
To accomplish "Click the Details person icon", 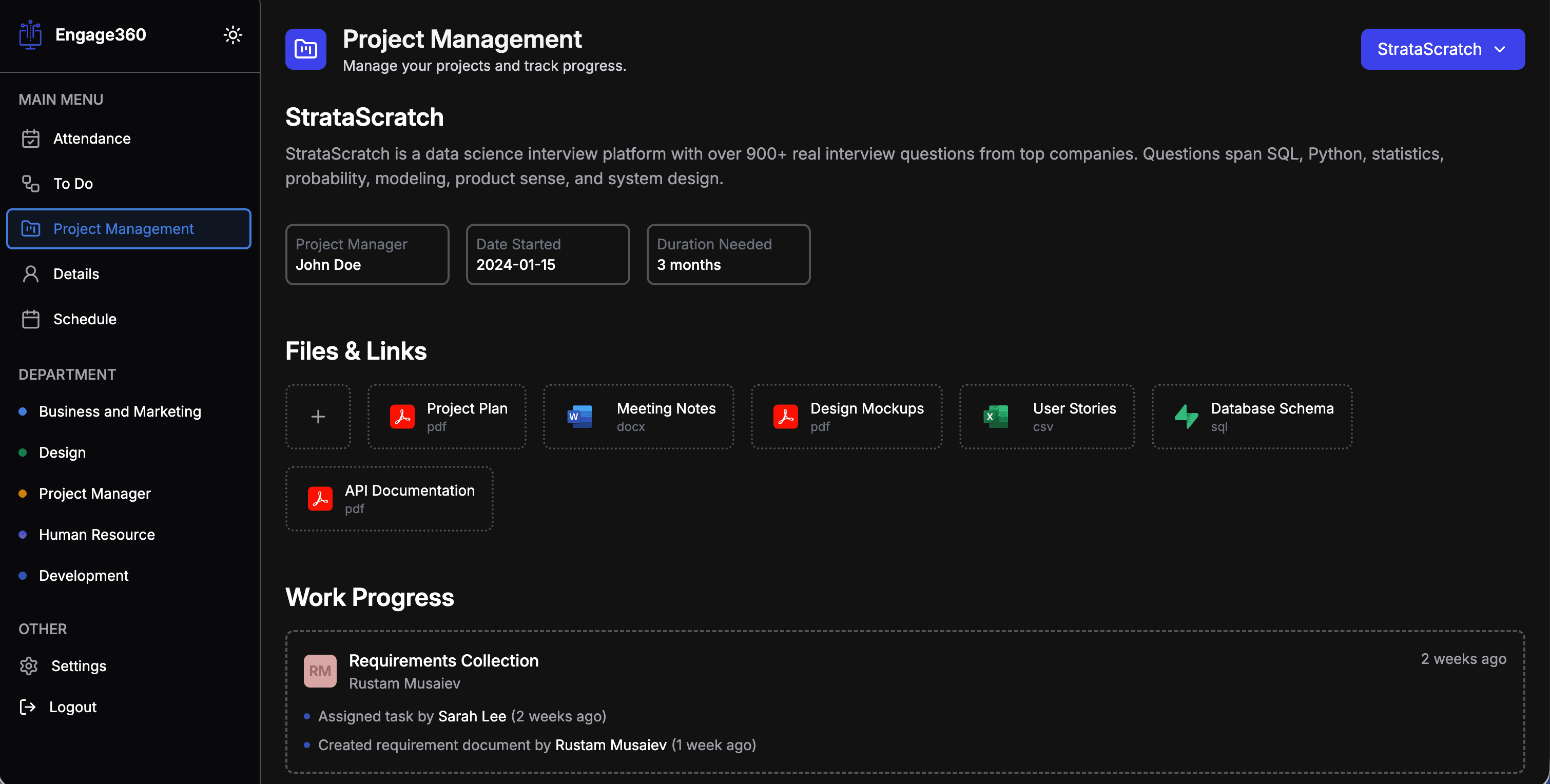I will [31, 274].
